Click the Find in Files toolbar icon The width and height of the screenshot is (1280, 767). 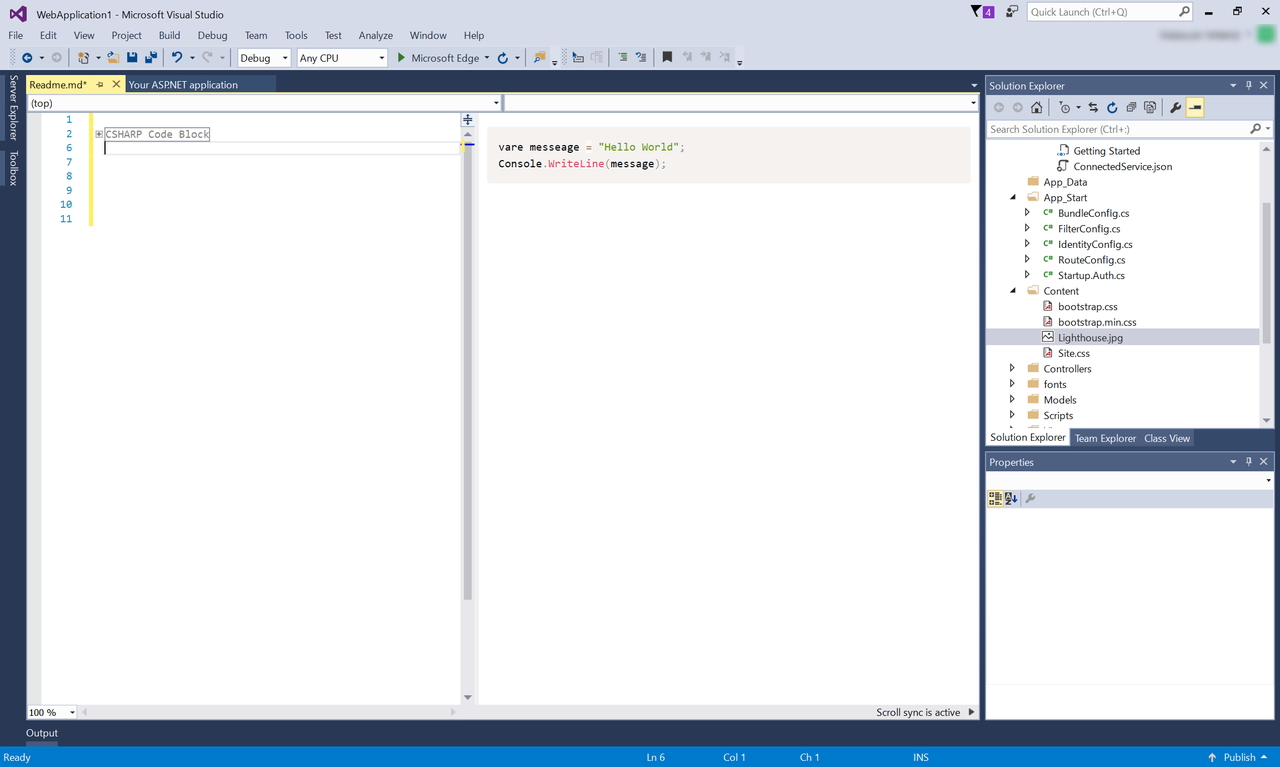click(540, 58)
